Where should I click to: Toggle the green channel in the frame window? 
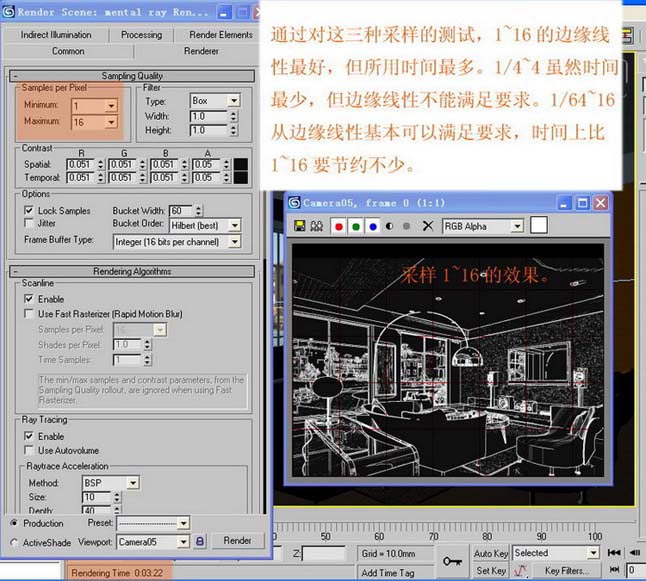tap(356, 226)
